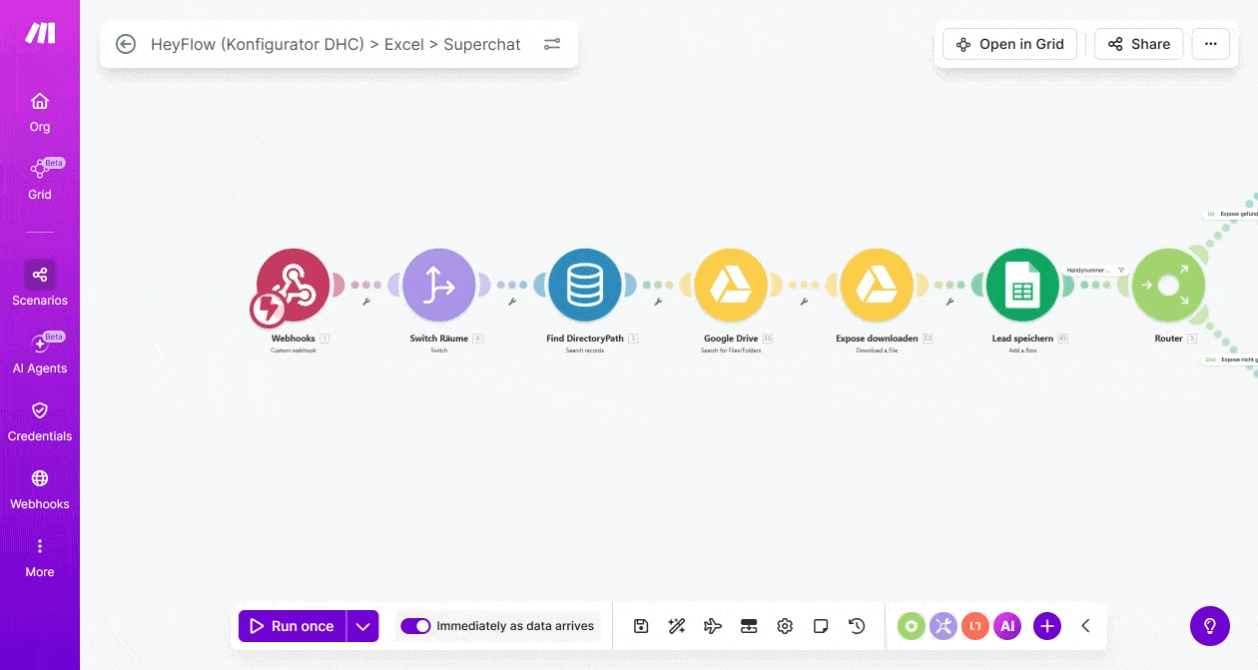Open the More menu in the sidebar
The image size is (1258, 670).
pyautogui.click(x=40, y=558)
